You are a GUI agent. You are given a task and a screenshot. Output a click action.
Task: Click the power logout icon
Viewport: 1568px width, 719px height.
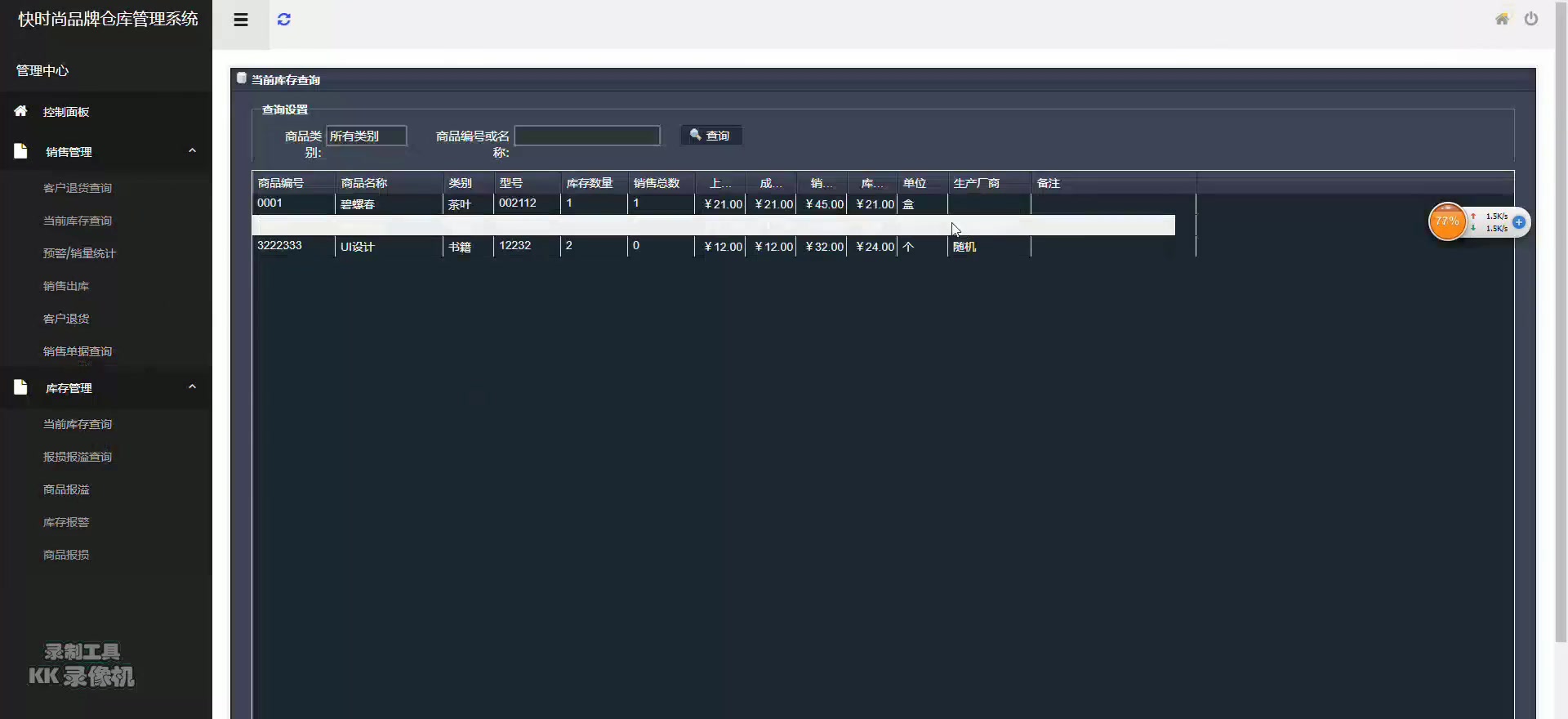[x=1531, y=19]
